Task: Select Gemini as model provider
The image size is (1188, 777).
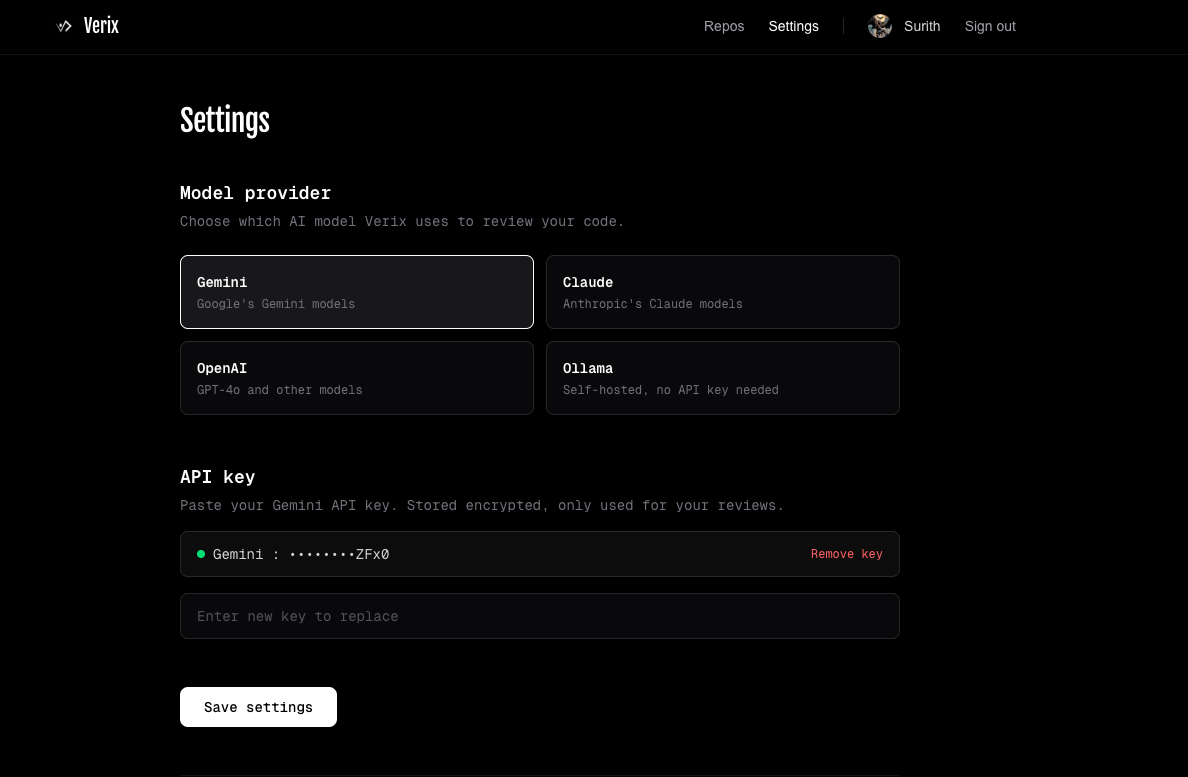Action: click(x=357, y=292)
